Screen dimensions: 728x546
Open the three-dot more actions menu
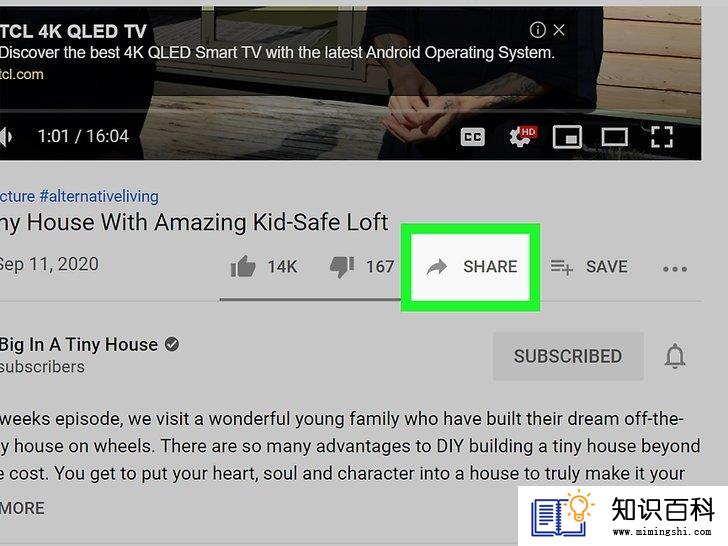[x=675, y=269]
